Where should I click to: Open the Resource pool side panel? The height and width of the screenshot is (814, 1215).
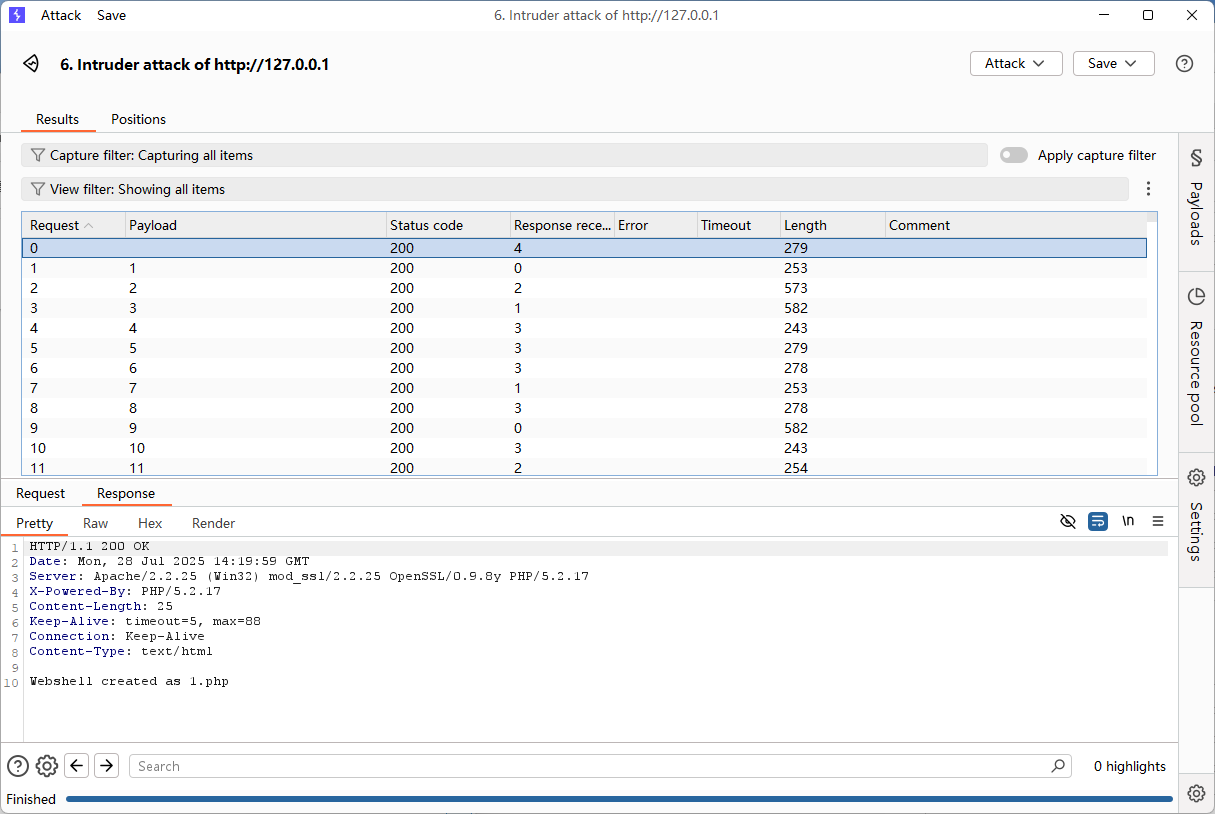(1196, 356)
